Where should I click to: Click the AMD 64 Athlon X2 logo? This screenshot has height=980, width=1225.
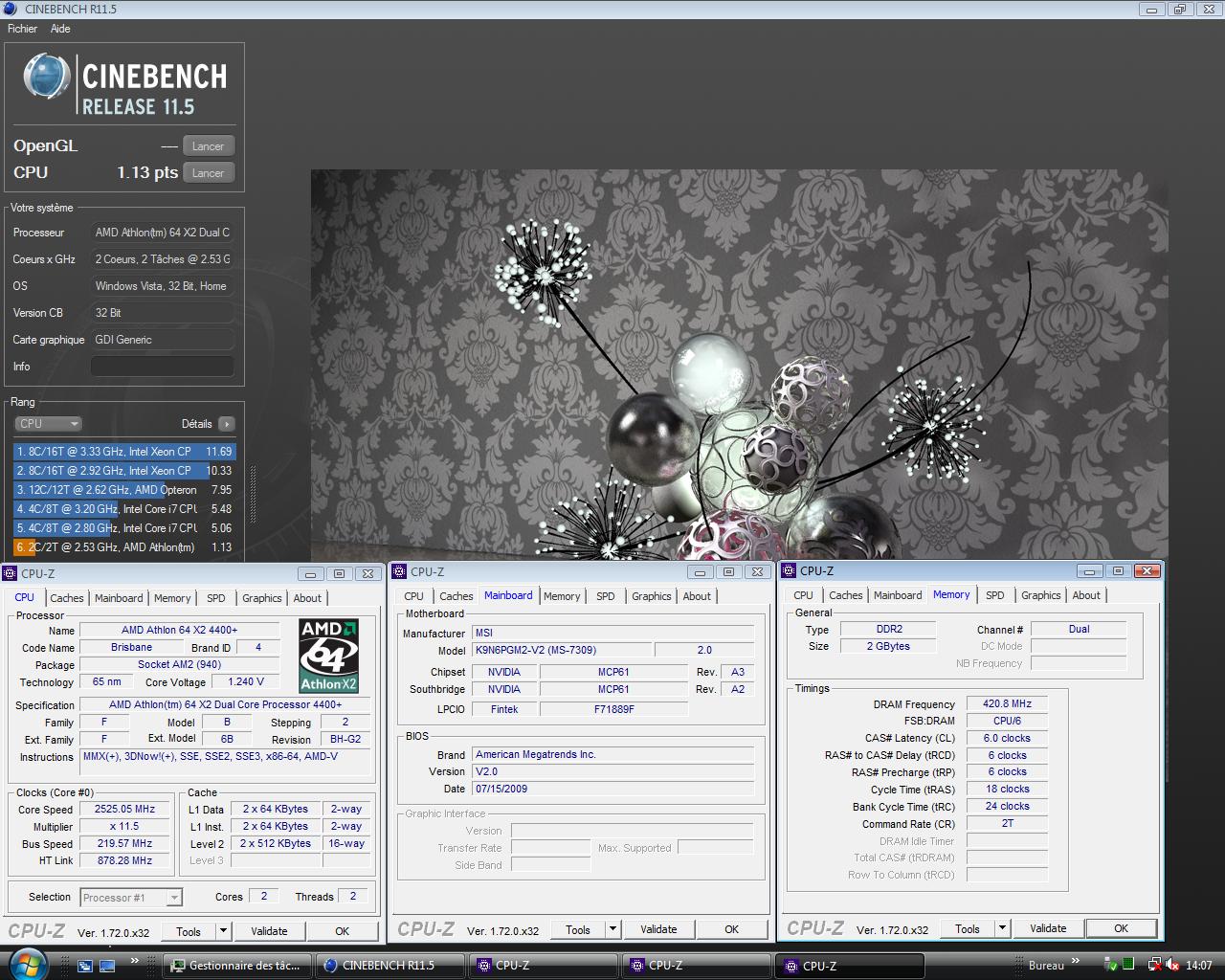coord(328,656)
